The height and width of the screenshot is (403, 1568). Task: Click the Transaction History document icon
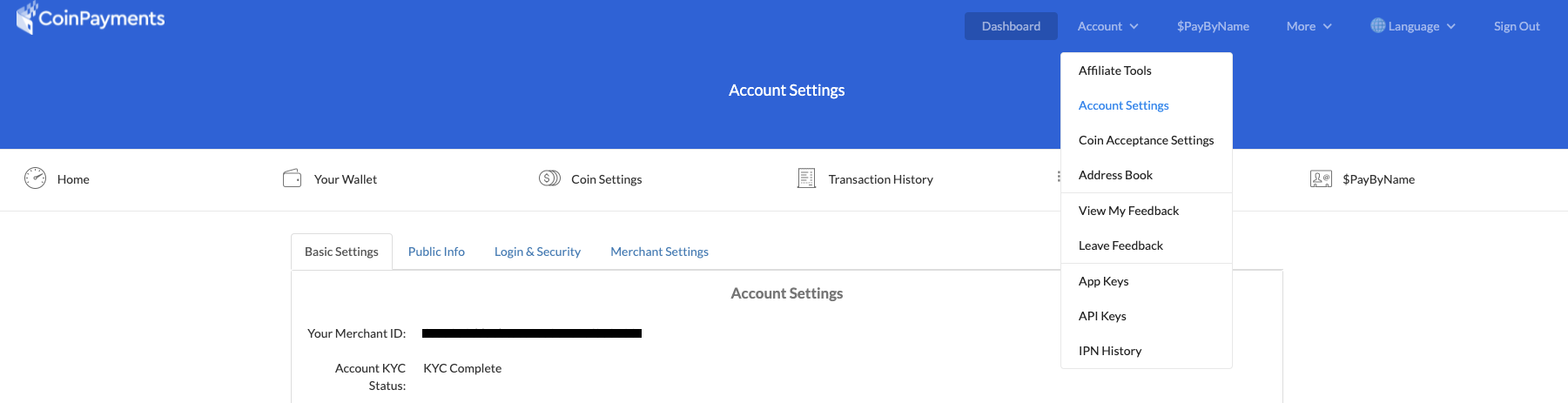[x=806, y=178]
